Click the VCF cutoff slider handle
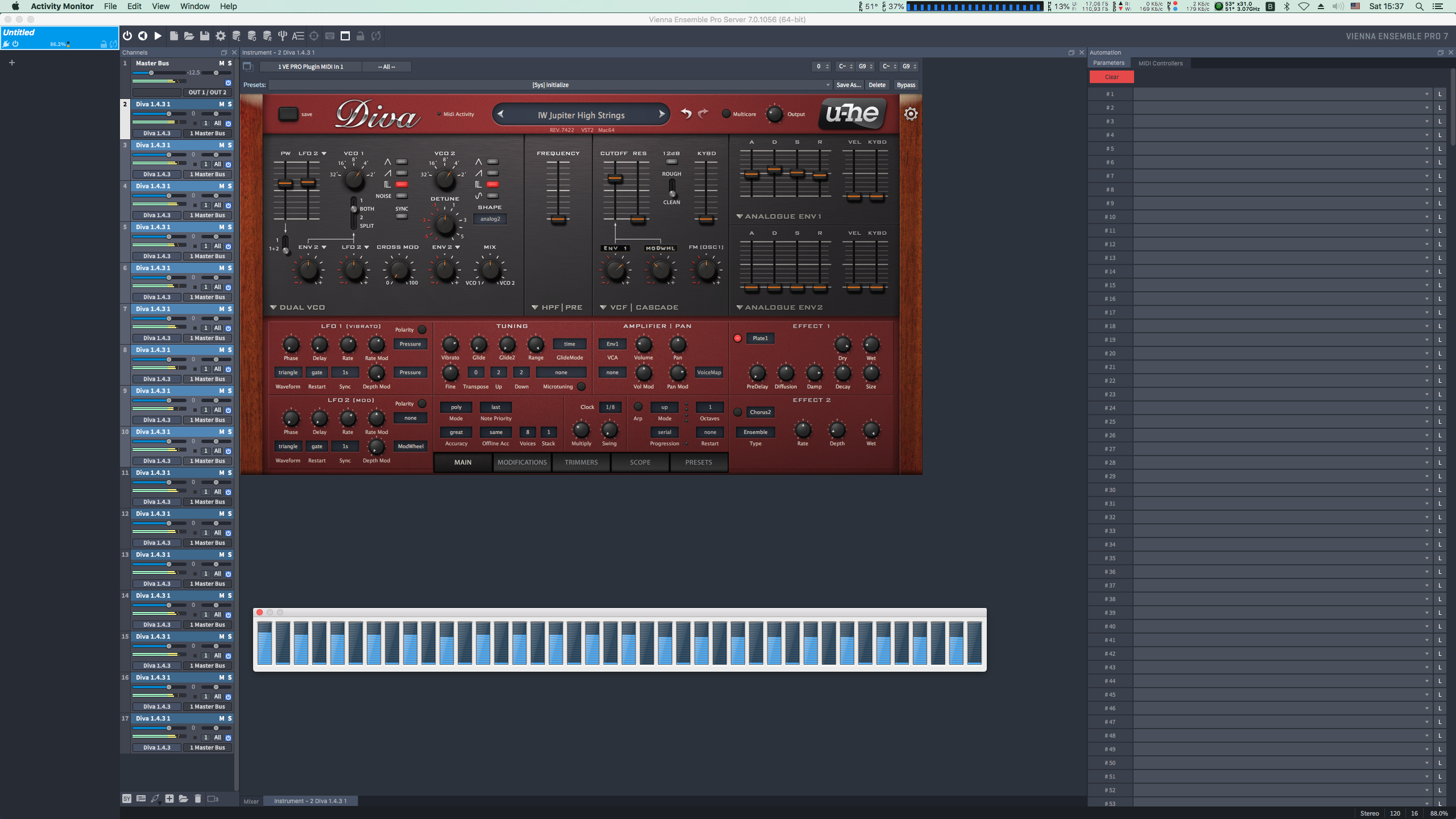The image size is (1456, 819). (615, 179)
